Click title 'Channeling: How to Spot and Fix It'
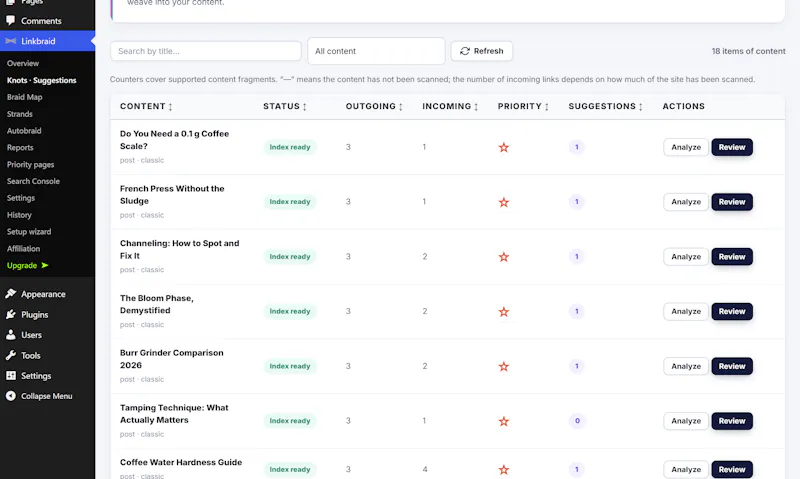This screenshot has height=479, width=800. [x=180, y=249]
